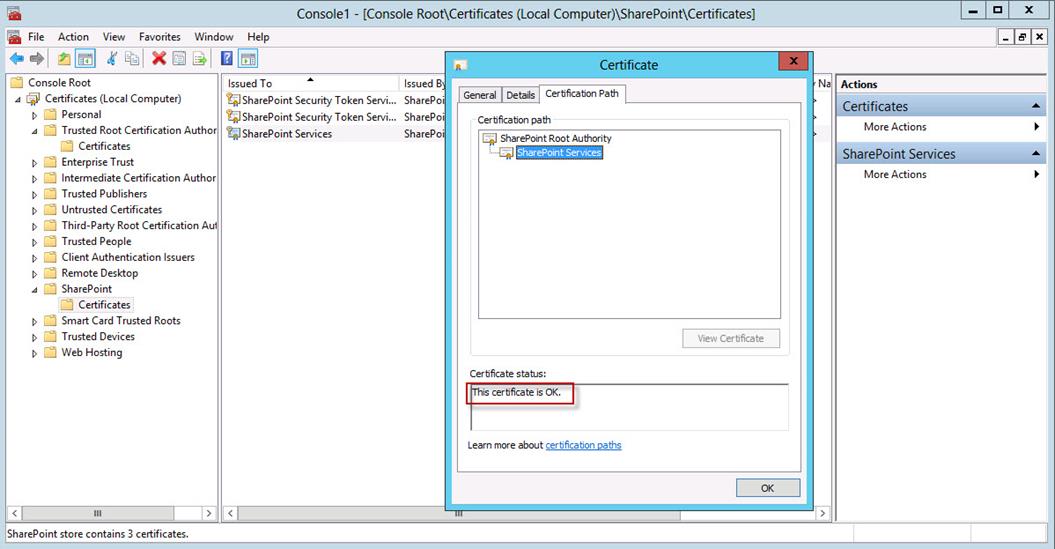
Task: Collapse the SharePoint store node
Action: pyautogui.click(x=34, y=290)
